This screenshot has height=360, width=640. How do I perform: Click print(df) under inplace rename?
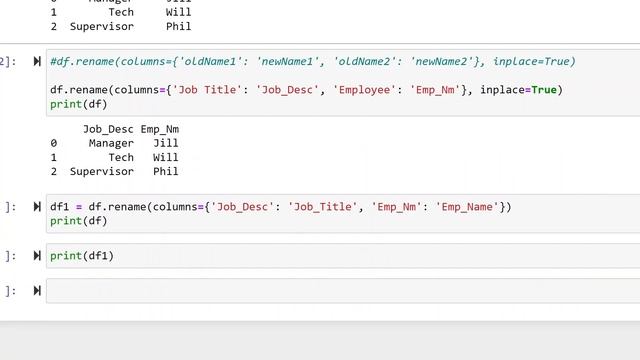point(78,104)
